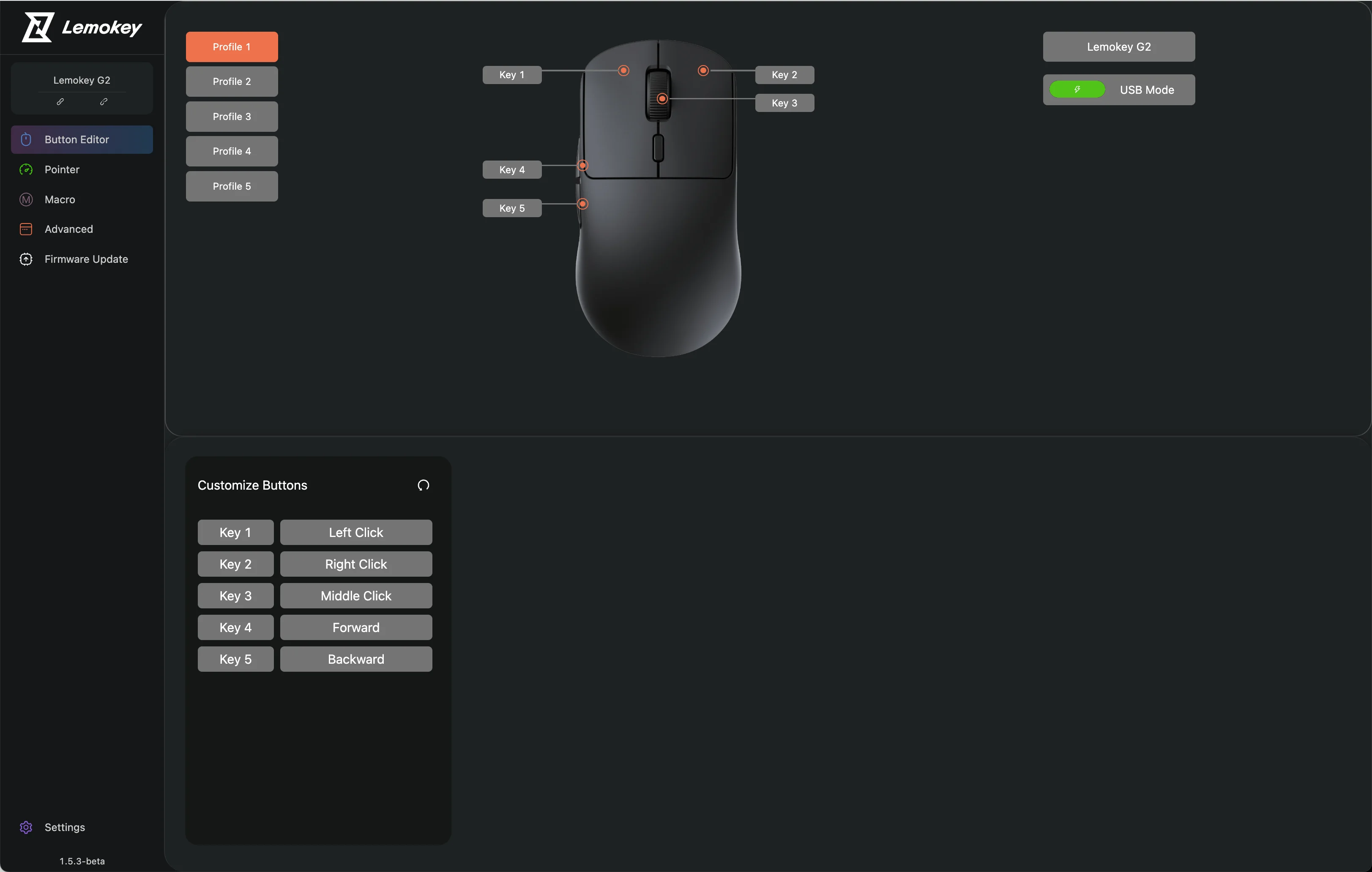Image resolution: width=1372 pixels, height=872 pixels.
Task: Click the orange marker on the scroll wheel
Action: [x=661, y=98]
